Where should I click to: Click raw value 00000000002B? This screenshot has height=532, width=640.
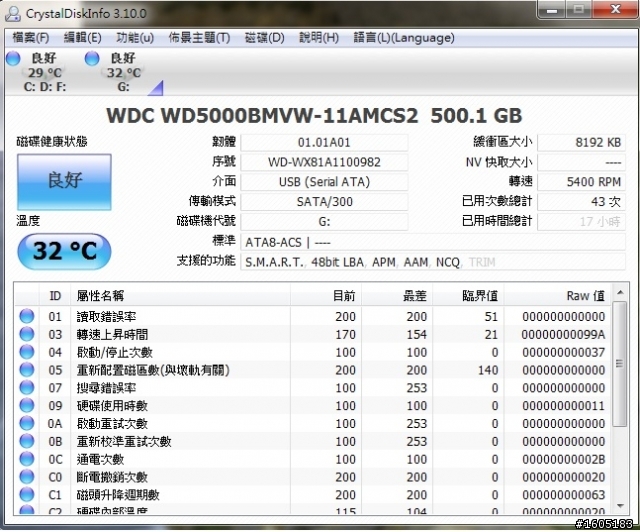tap(563, 459)
